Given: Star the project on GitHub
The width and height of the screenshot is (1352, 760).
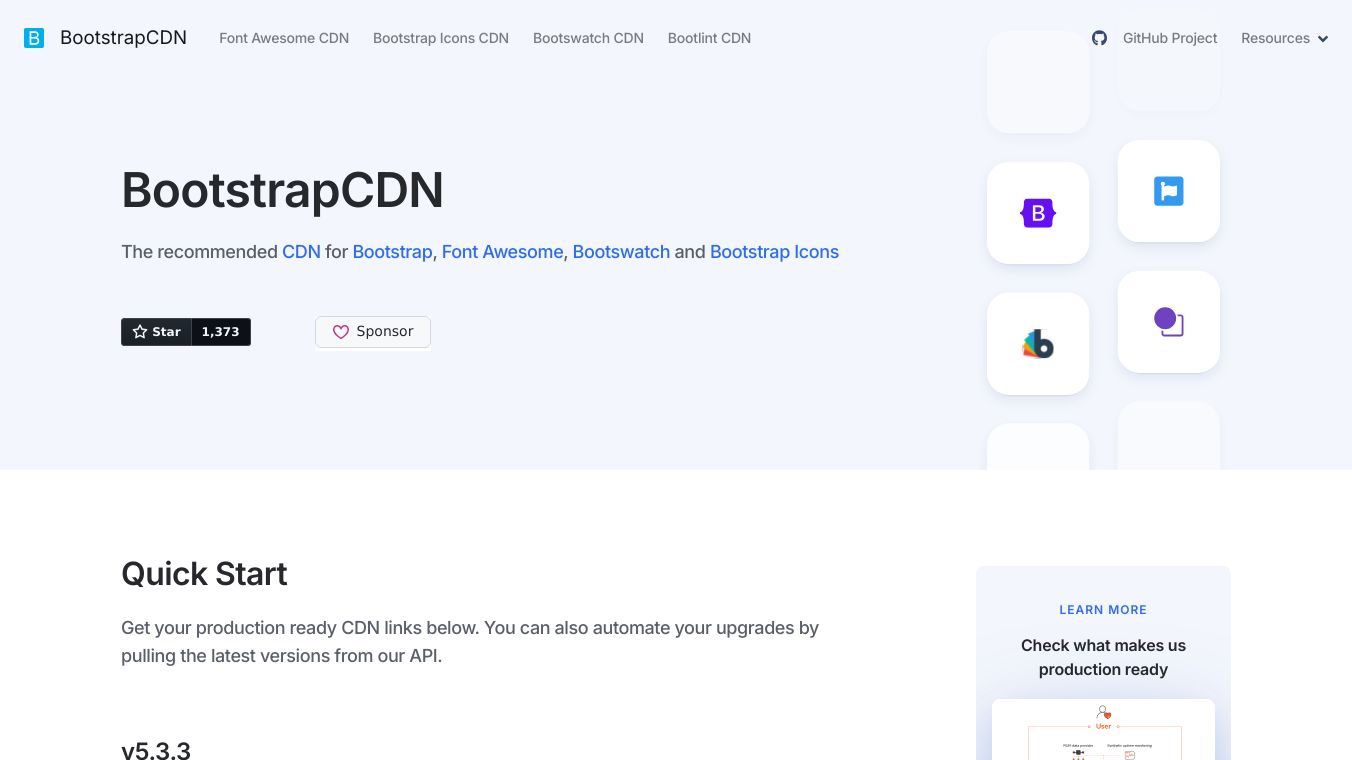Looking at the screenshot, I should tap(156, 332).
